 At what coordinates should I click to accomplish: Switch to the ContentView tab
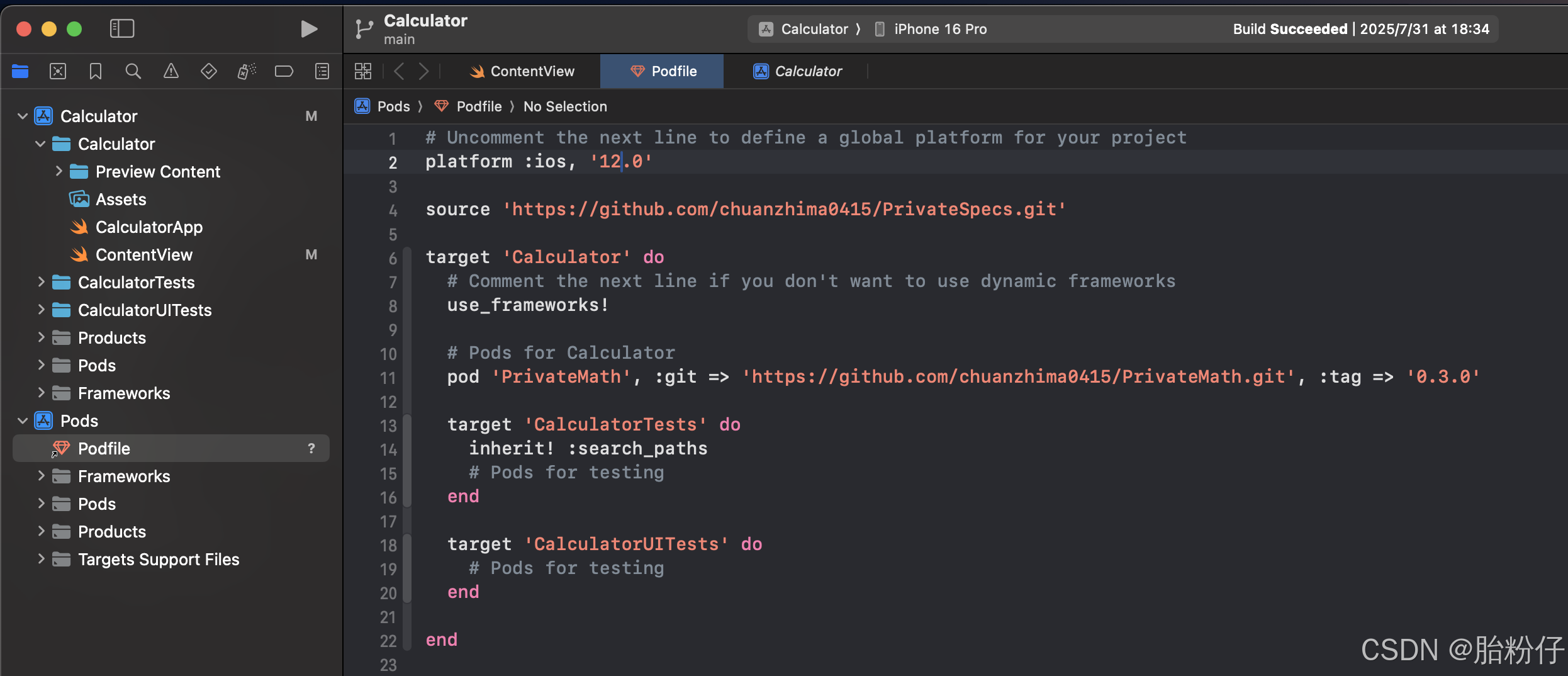pos(522,71)
